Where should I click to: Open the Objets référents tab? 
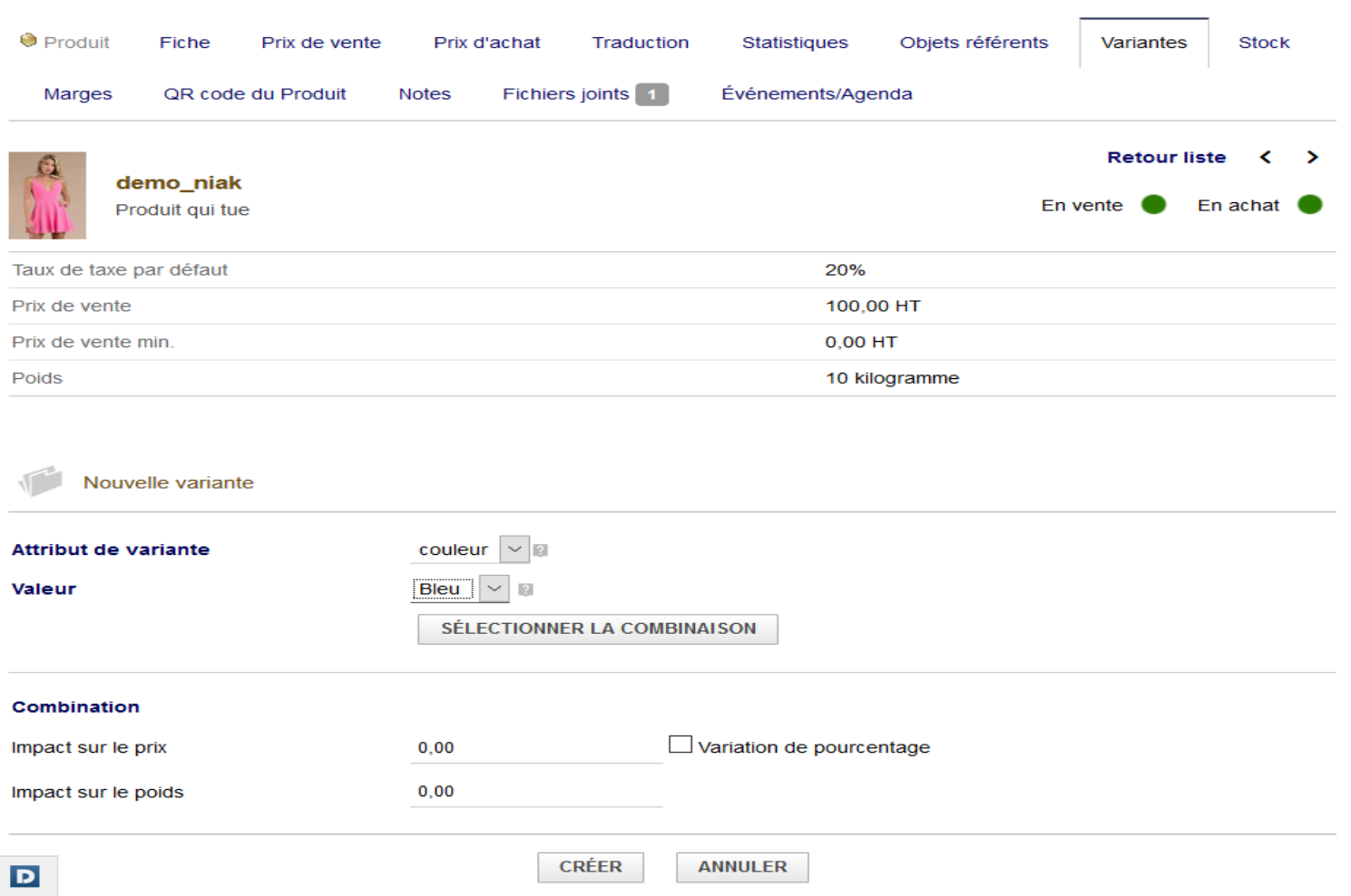pyautogui.click(x=974, y=43)
